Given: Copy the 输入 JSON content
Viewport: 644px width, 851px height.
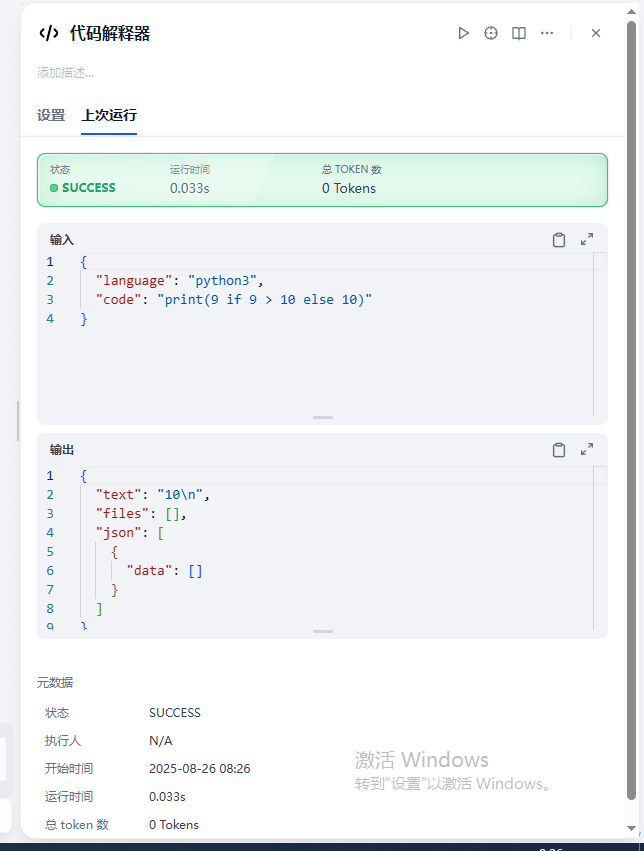Looking at the screenshot, I should tap(559, 240).
